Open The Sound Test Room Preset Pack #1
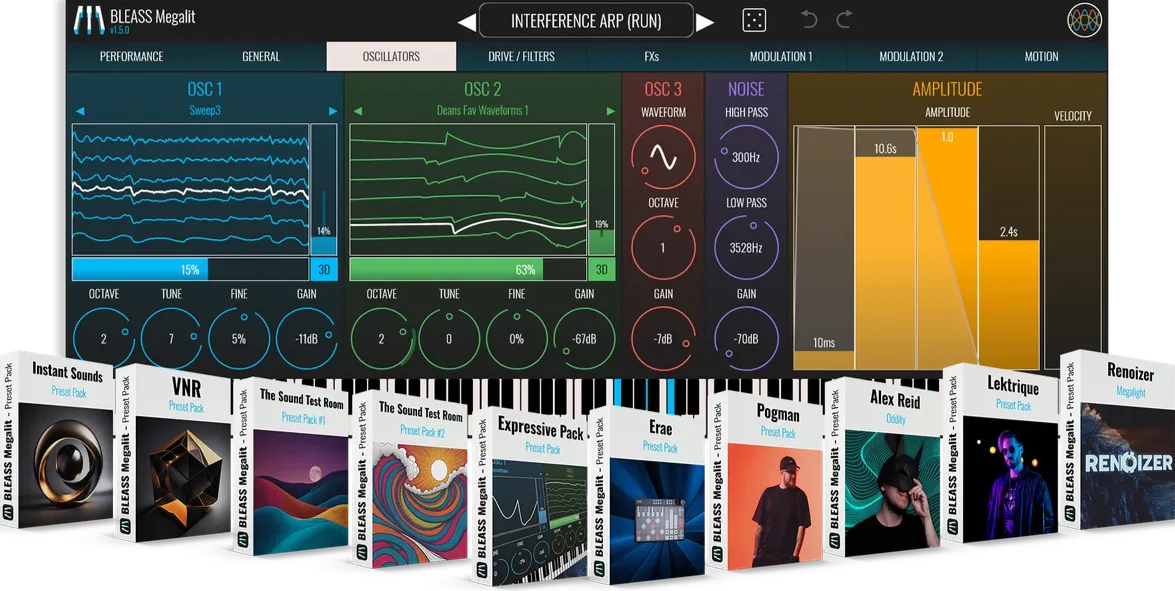This screenshot has width=1175, height=591. coord(292,467)
